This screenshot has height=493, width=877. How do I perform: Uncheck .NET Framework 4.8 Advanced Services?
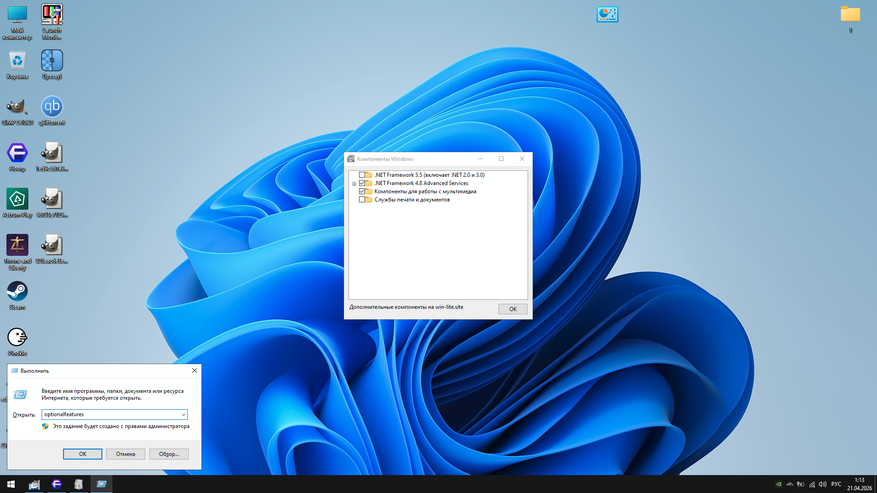coord(362,183)
